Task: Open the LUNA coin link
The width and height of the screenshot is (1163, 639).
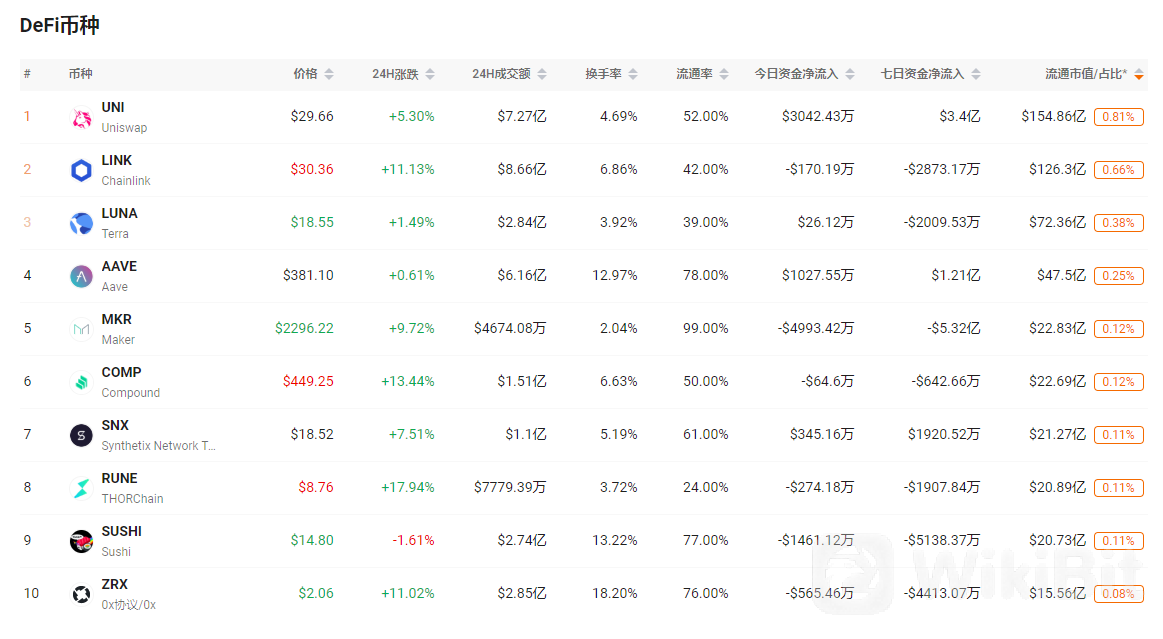Action: point(119,213)
